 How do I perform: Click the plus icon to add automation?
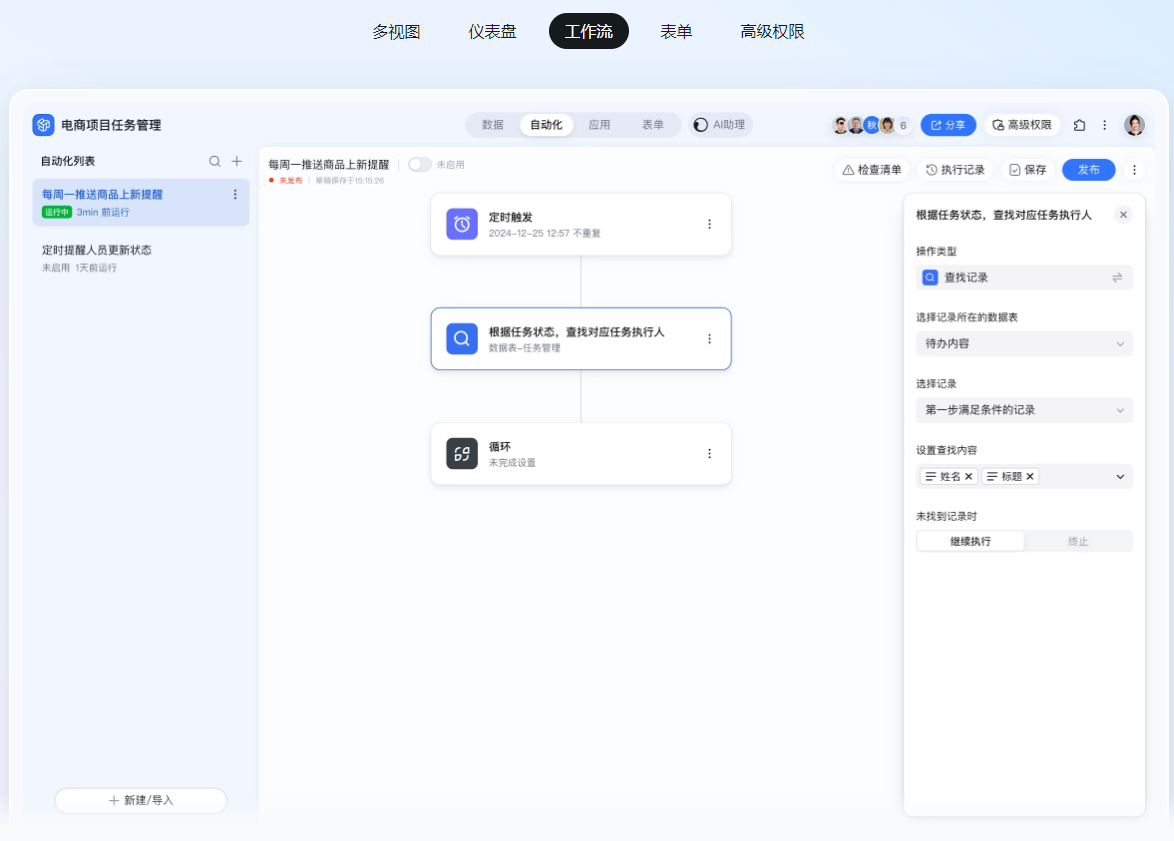pos(237,161)
